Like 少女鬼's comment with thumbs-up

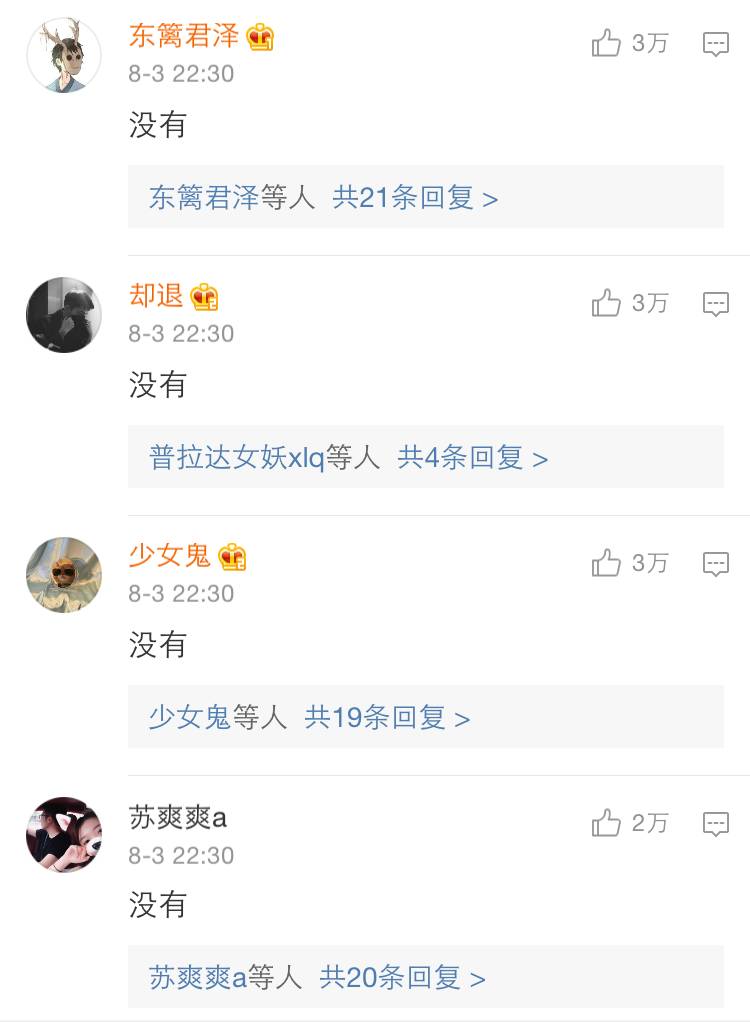(x=606, y=563)
